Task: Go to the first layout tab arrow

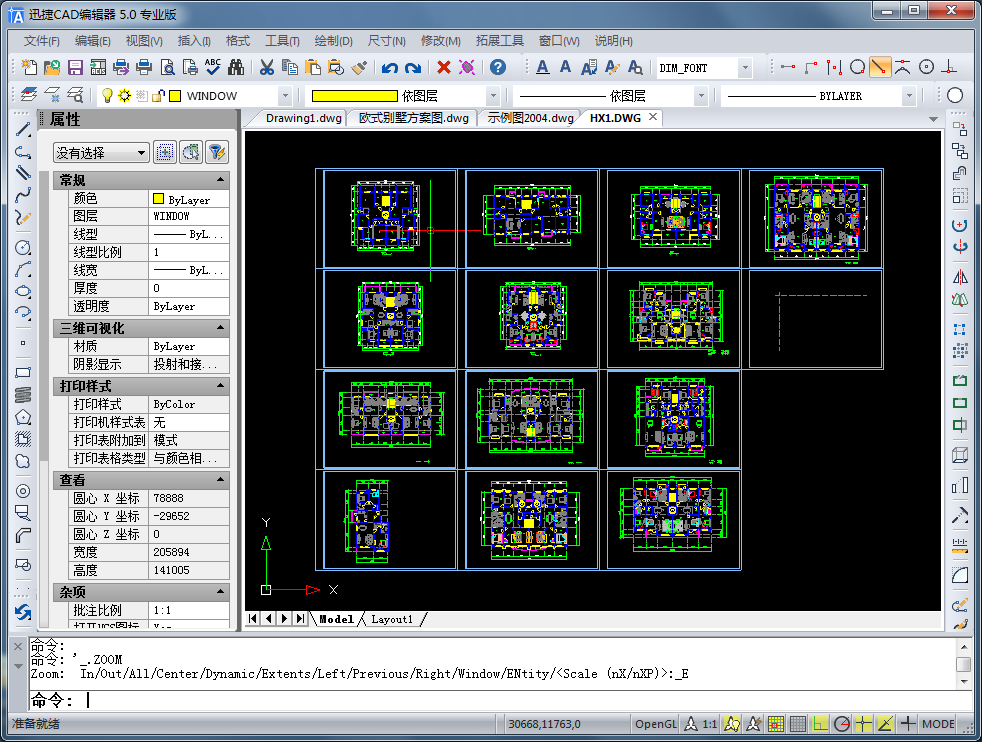Action: pyautogui.click(x=252, y=619)
